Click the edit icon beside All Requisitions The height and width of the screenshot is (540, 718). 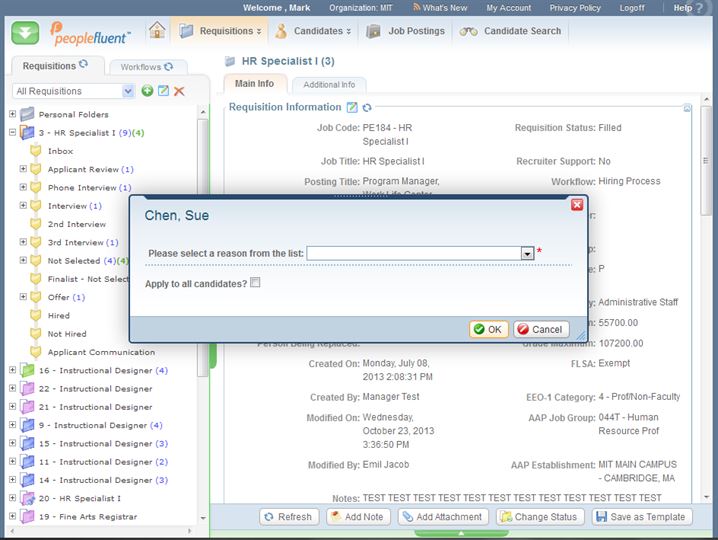point(163,91)
